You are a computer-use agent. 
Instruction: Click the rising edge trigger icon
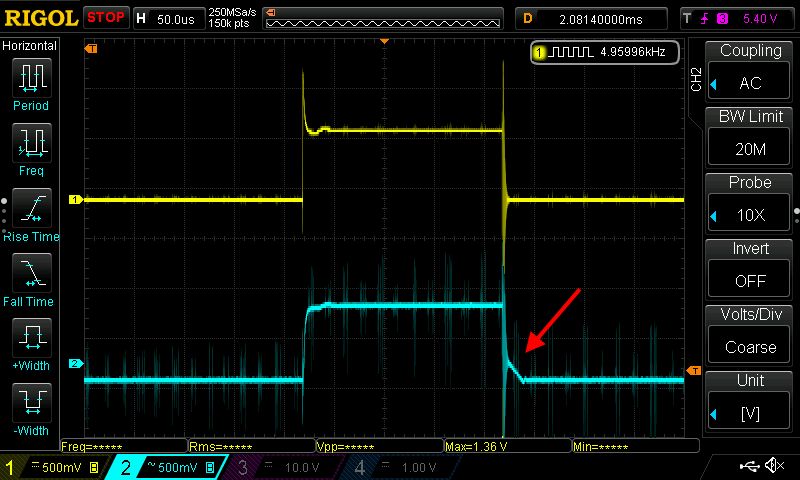click(705, 19)
